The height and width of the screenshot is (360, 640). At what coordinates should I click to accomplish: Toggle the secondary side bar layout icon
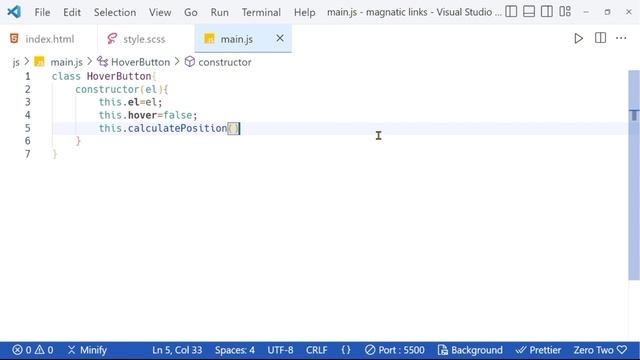click(547, 12)
